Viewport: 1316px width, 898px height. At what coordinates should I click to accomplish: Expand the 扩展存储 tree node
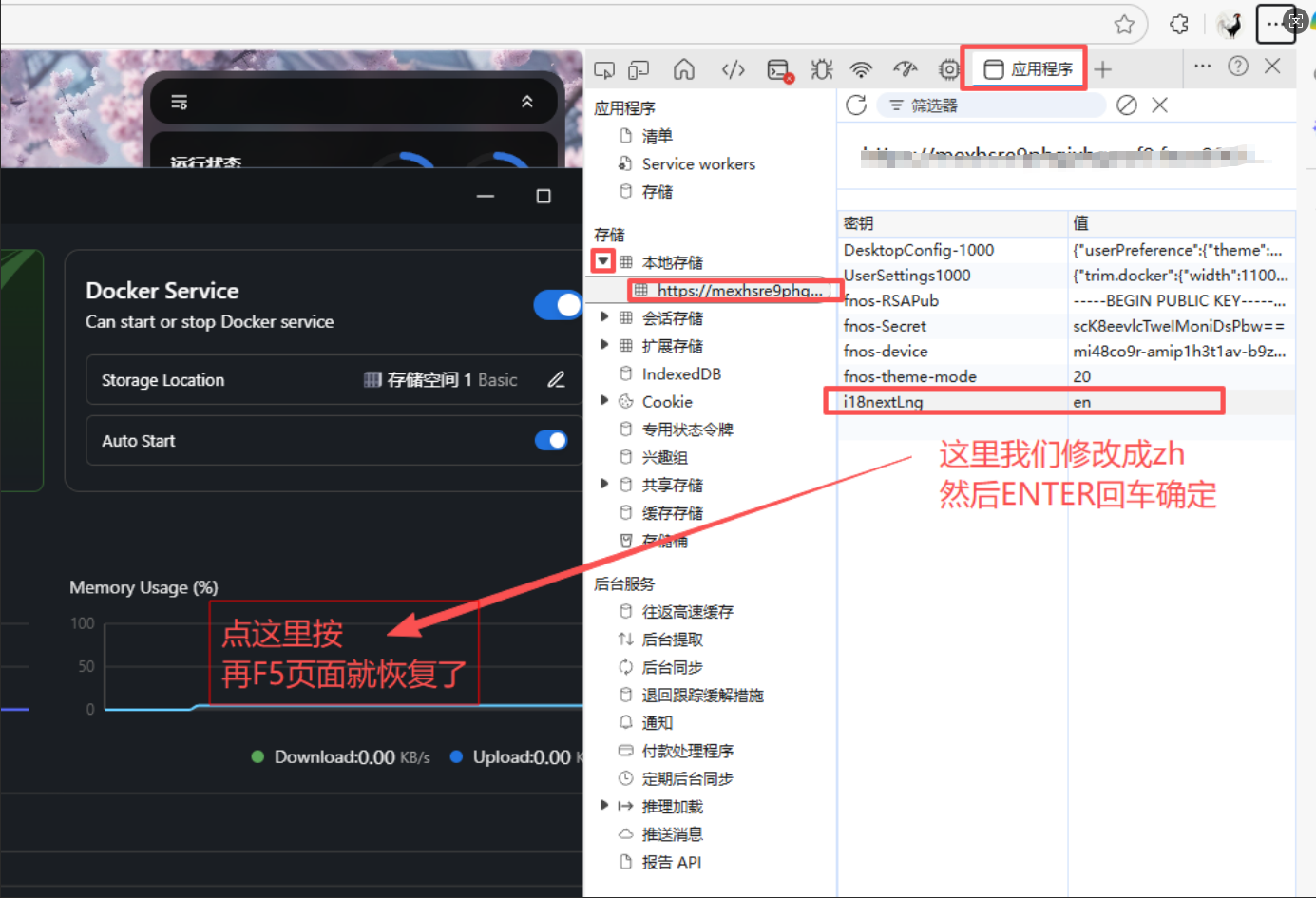(x=604, y=345)
